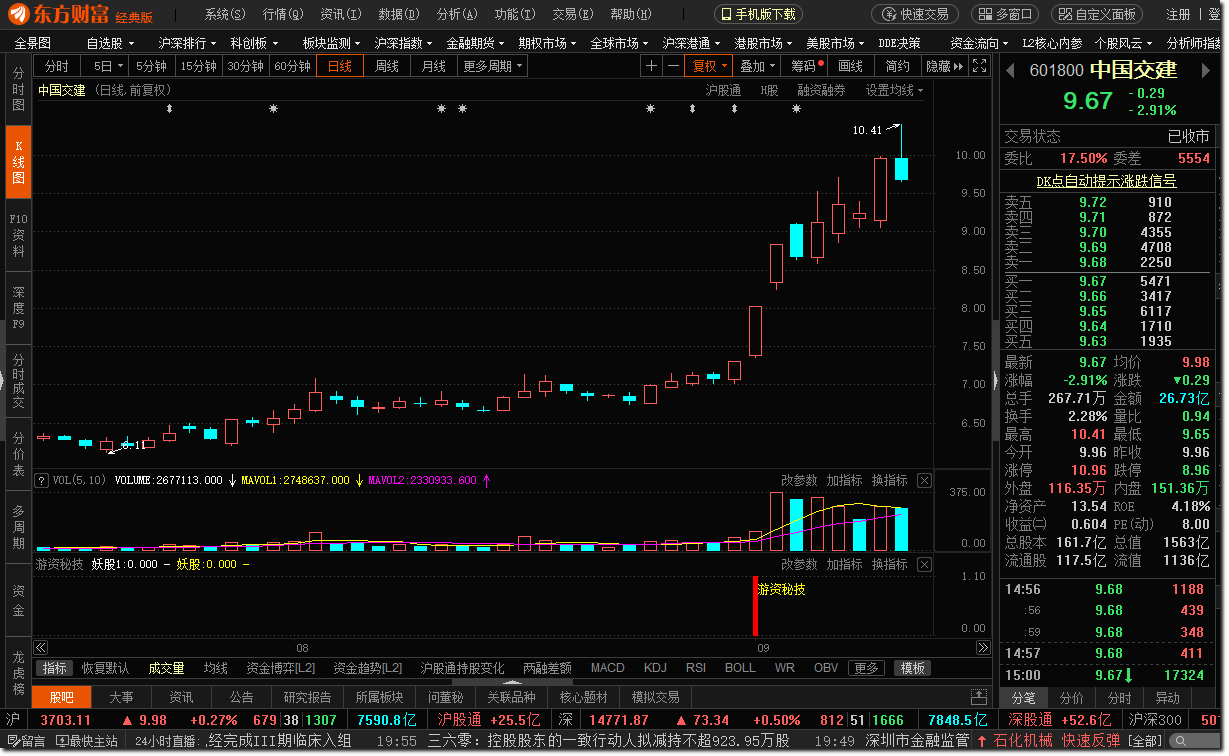Switch chart to 周线 weekly period
The height and width of the screenshot is (756, 1229).
[387, 66]
